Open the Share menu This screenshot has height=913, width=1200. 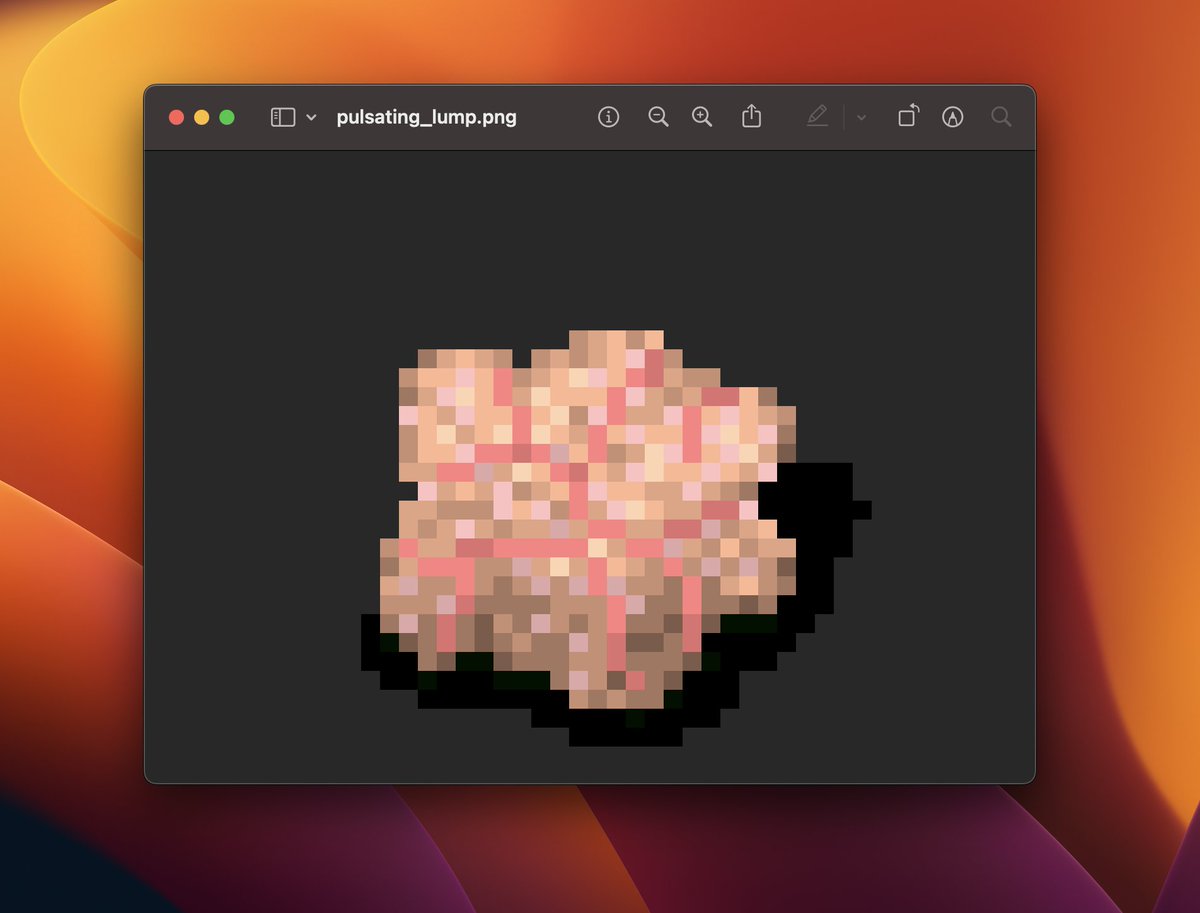(751, 117)
